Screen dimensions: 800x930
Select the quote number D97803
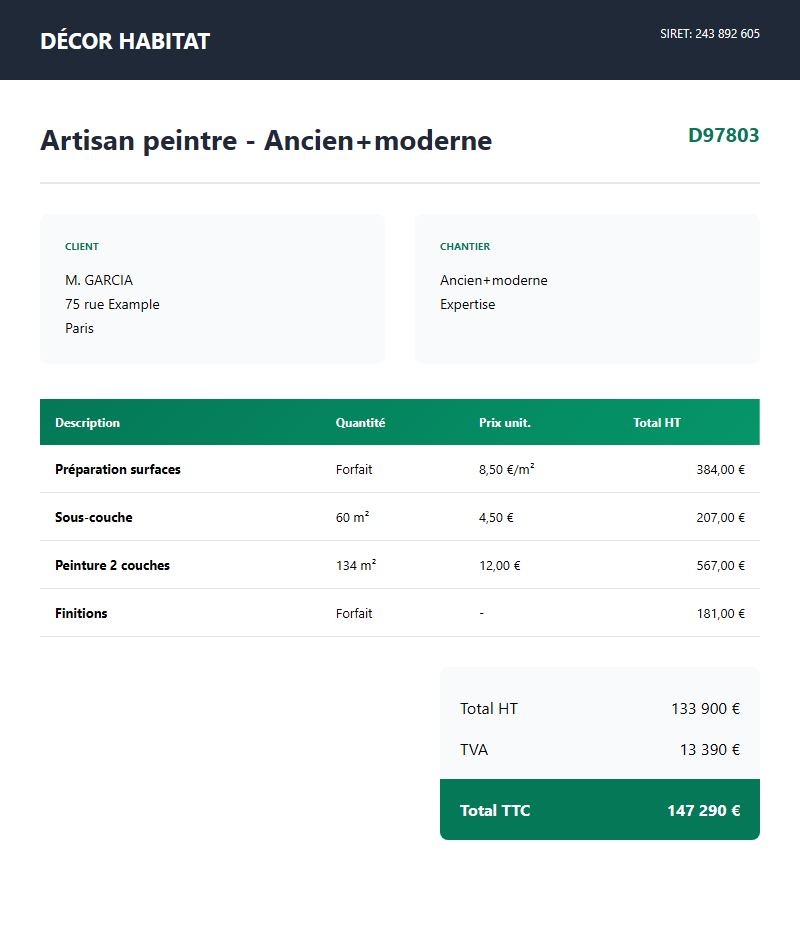point(723,135)
